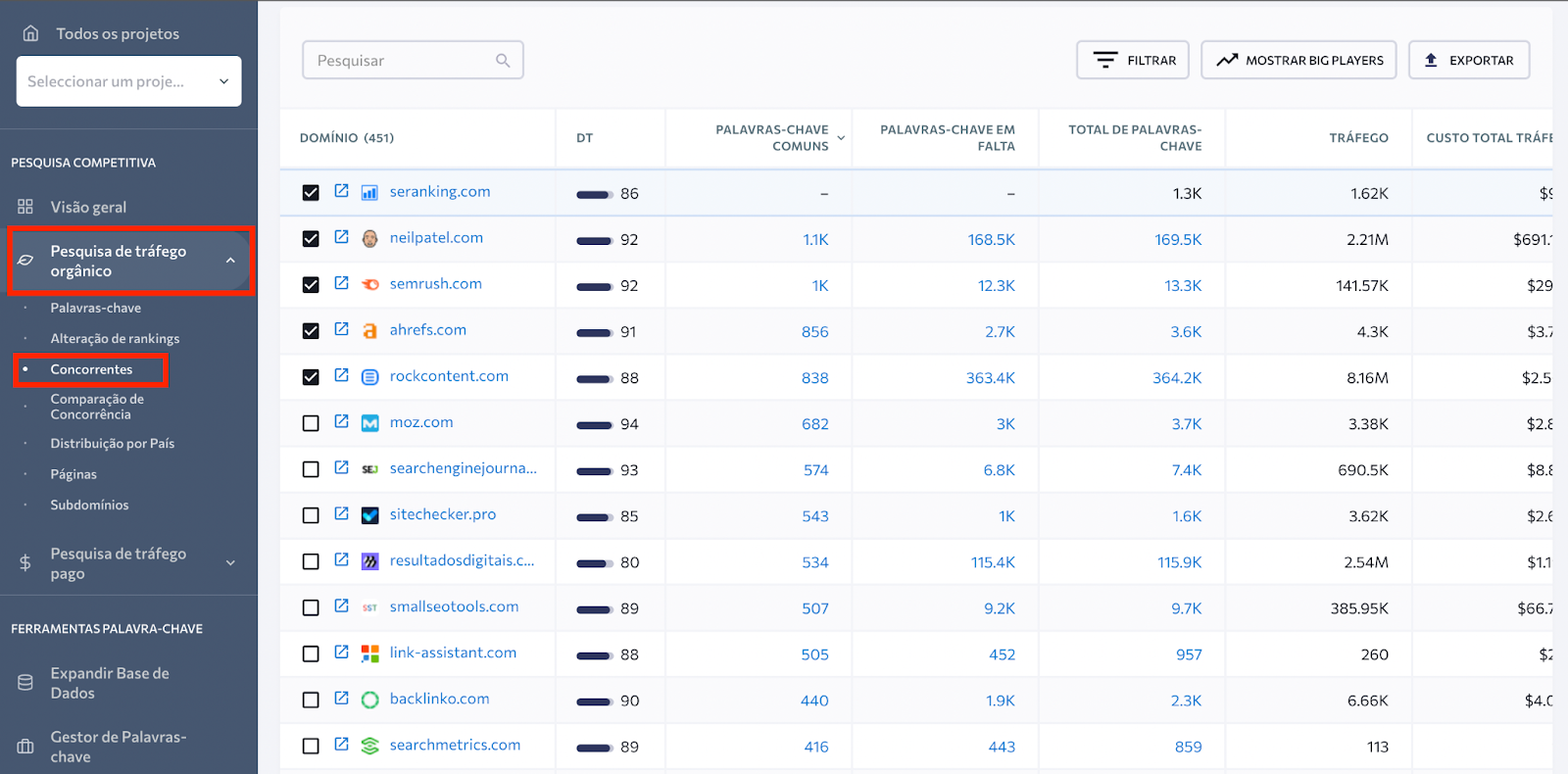1568x774 pixels.
Task: Click the DT bar for seranking.com
Action: point(594,194)
